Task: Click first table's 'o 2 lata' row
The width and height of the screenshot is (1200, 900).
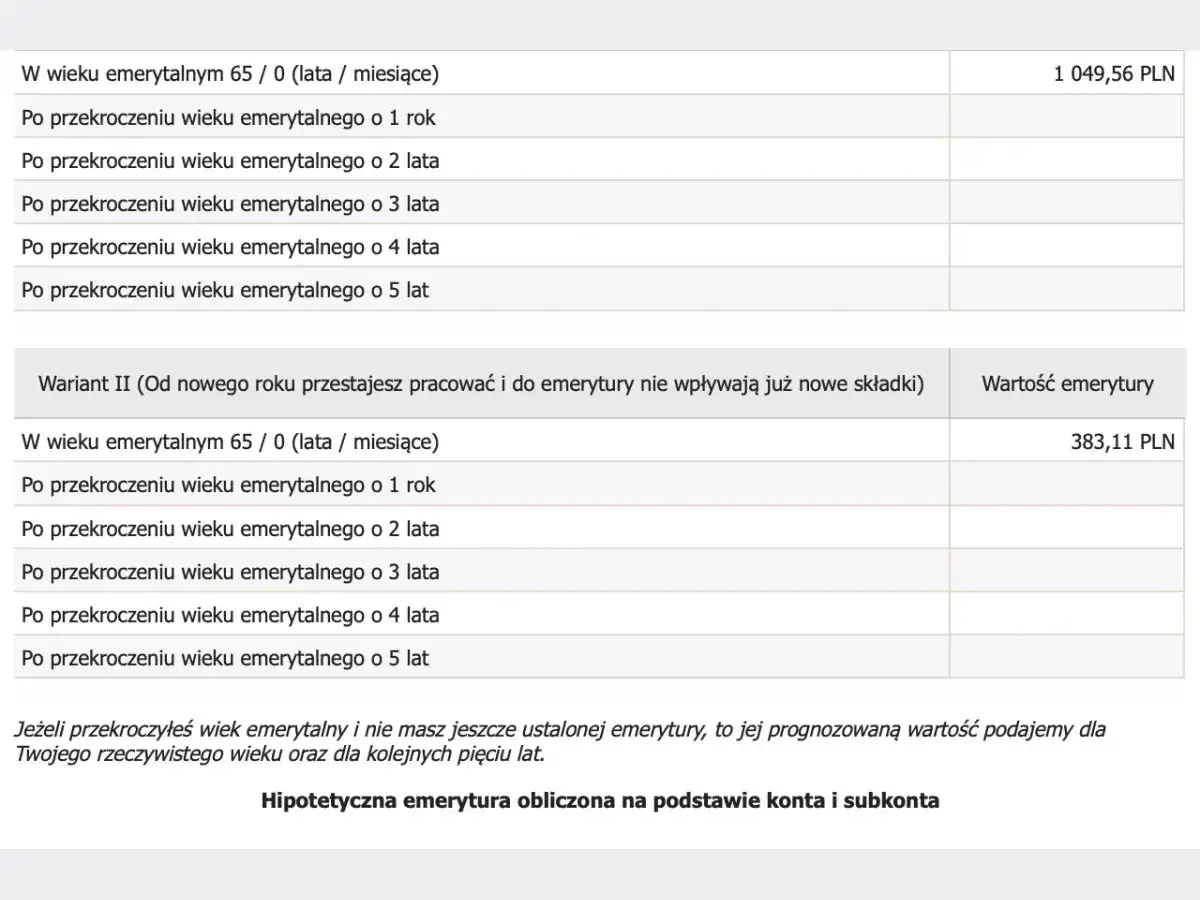Action: pos(600,160)
